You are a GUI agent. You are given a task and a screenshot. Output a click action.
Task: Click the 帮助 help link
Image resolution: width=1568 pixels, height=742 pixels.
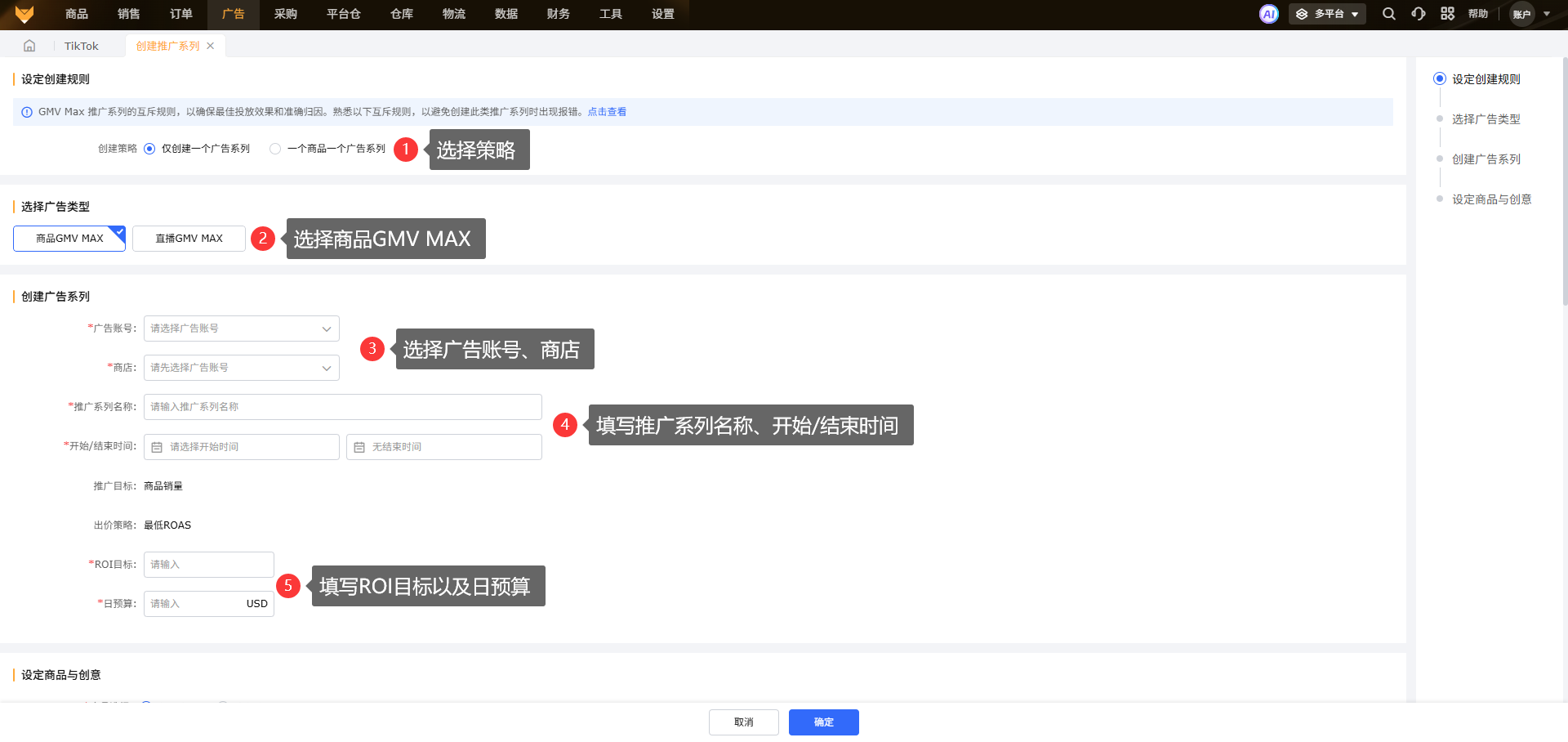point(1478,14)
